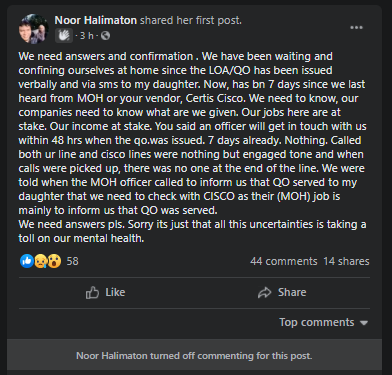The image size is (392, 375).
Task: Click the waving hand badge icon
Action: point(64,35)
